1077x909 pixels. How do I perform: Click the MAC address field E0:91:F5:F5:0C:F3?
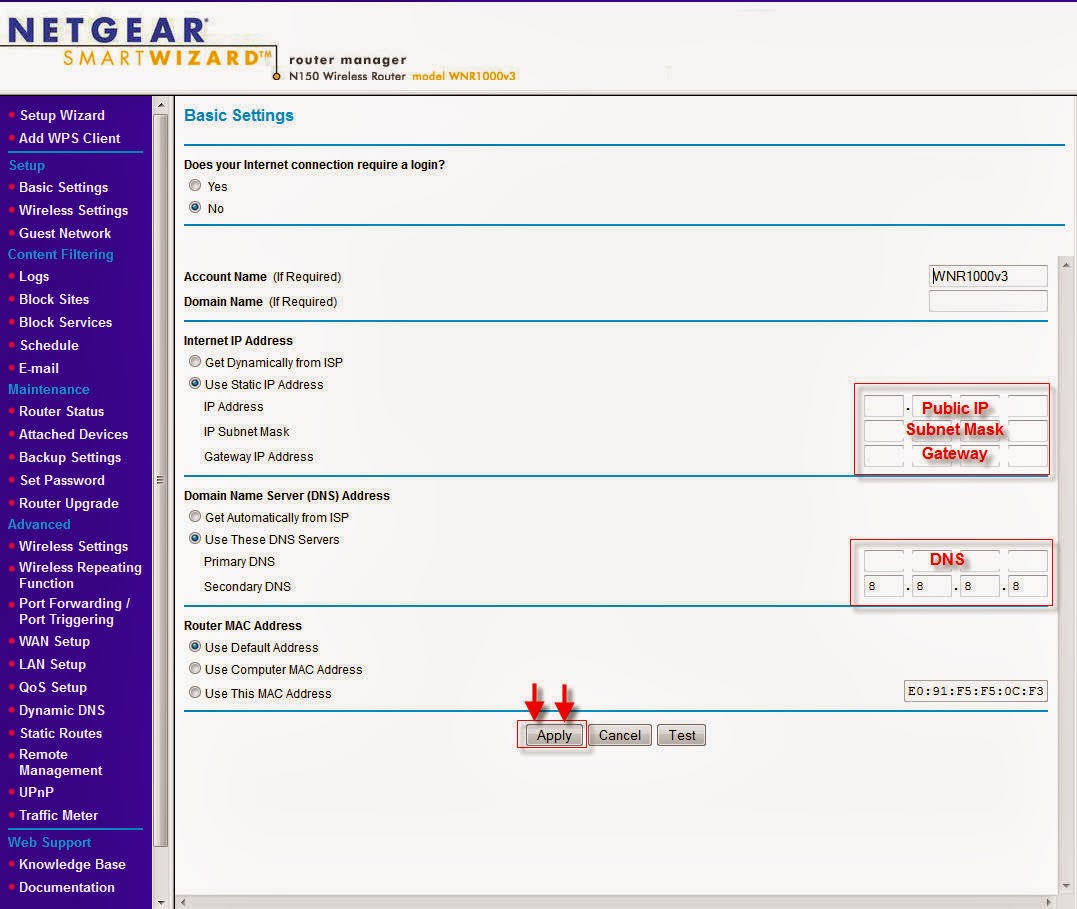pyautogui.click(x=975, y=691)
